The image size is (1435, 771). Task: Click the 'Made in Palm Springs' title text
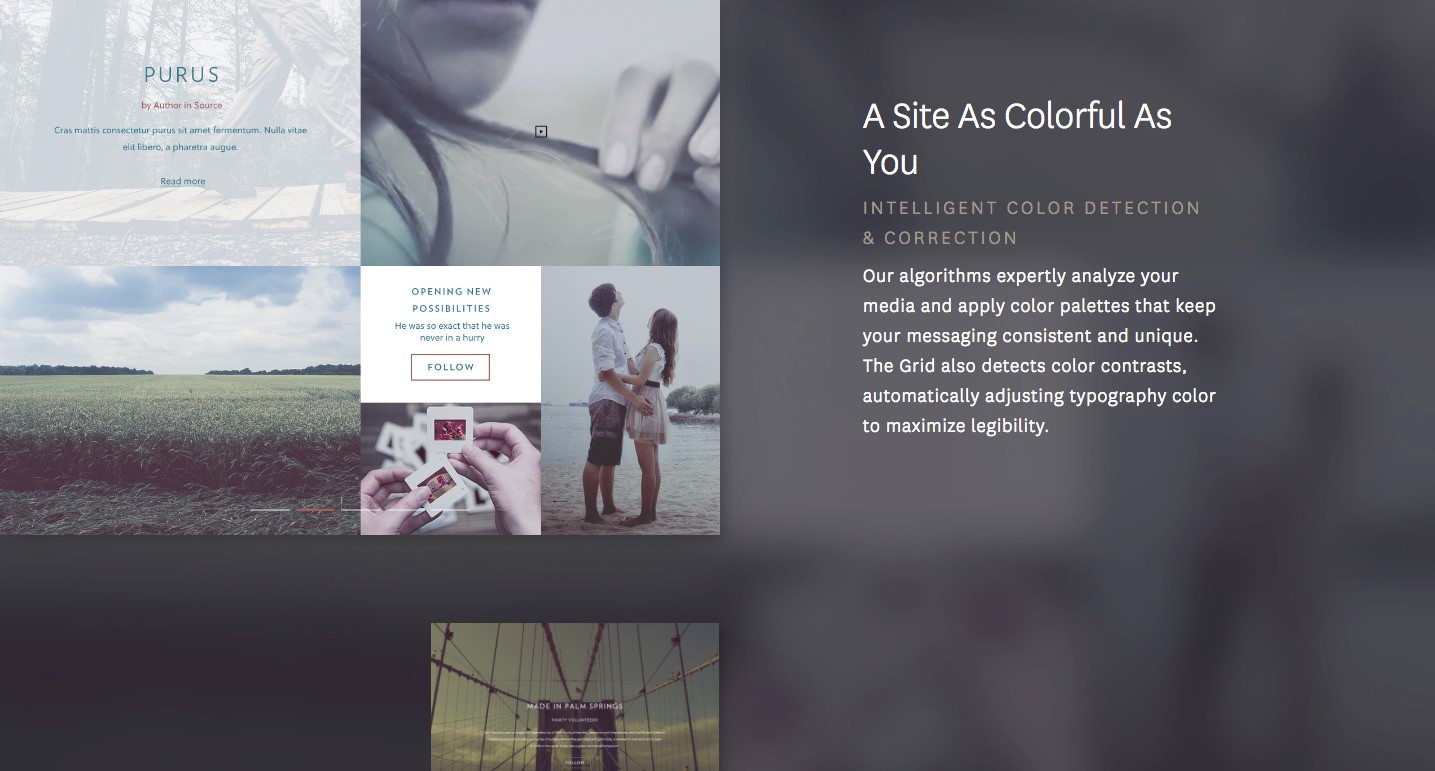click(575, 706)
